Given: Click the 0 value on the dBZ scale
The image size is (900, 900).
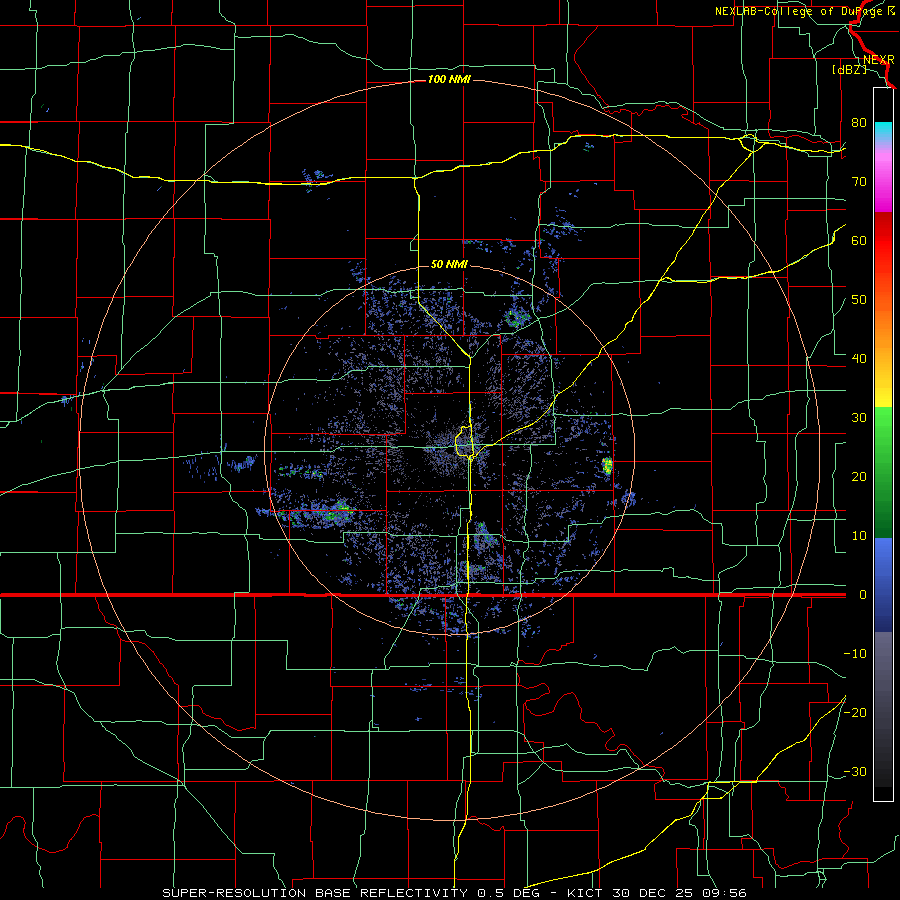Looking at the screenshot, I should click(x=863, y=595).
